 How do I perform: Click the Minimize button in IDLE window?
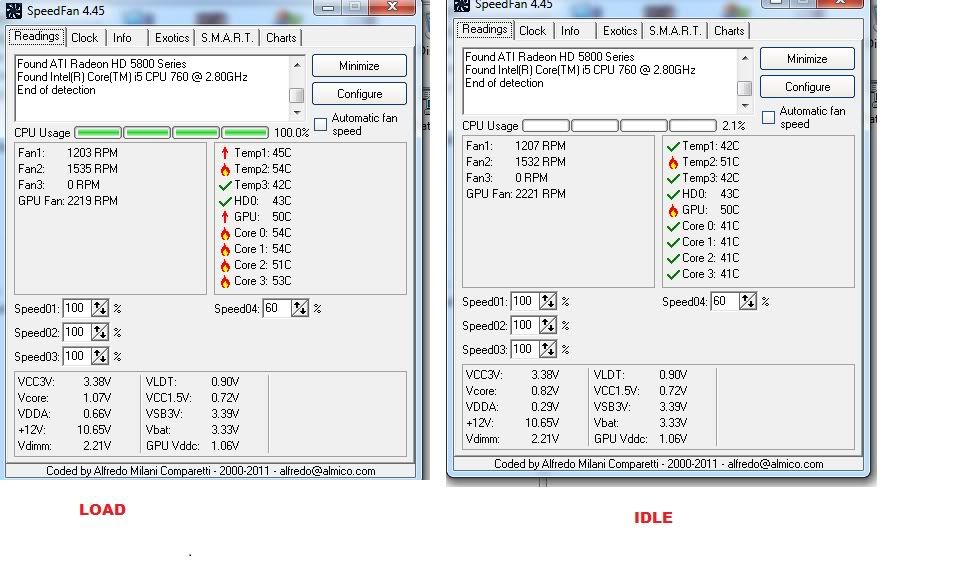click(x=808, y=59)
